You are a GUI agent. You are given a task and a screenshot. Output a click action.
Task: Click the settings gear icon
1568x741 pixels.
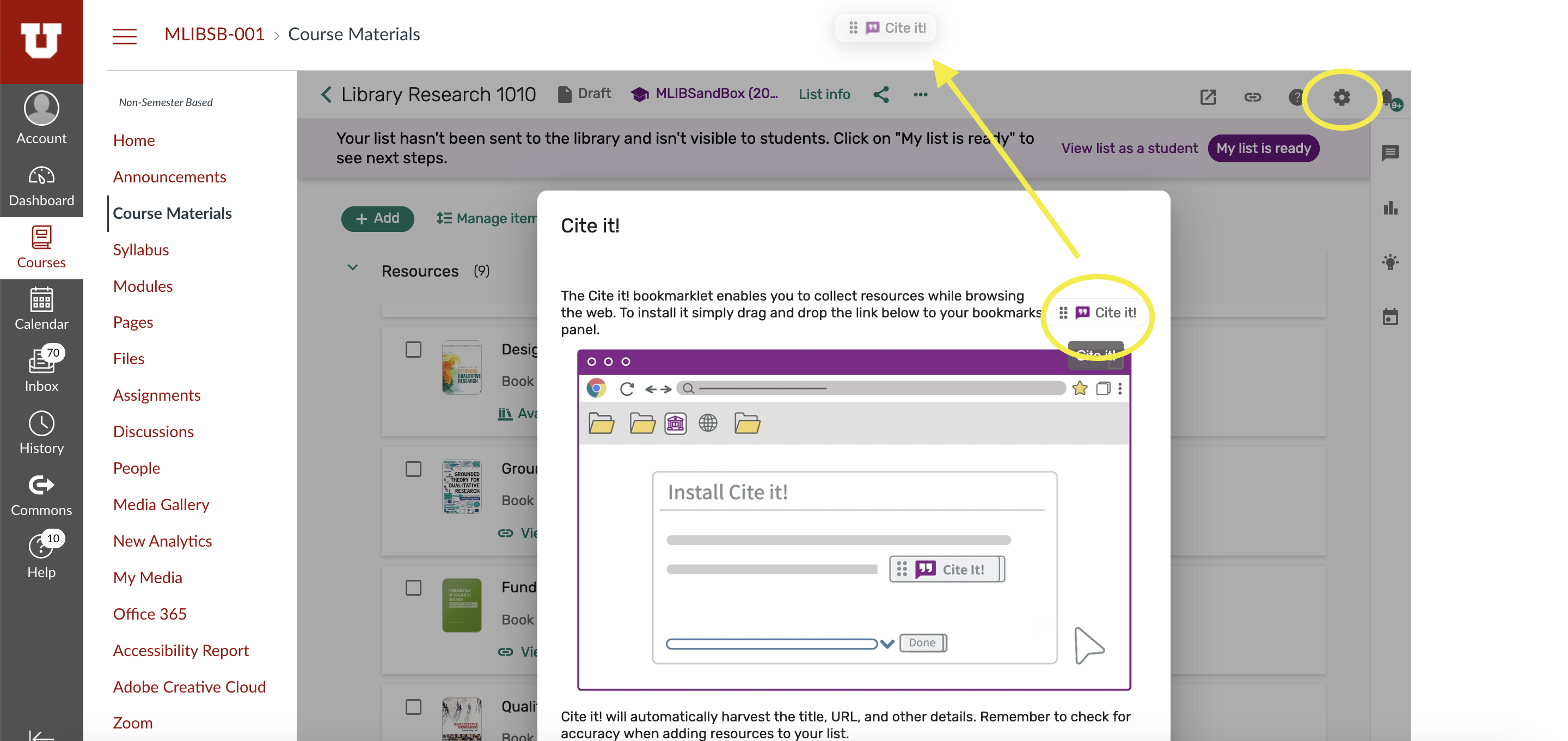tap(1341, 97)
